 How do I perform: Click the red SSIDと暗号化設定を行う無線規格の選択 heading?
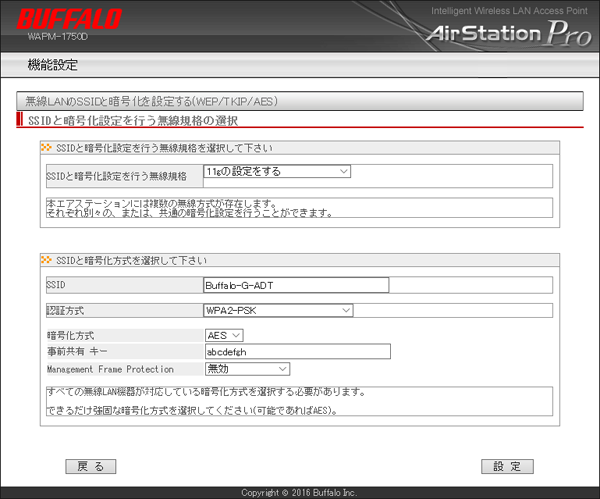click(x=132, y=121)
